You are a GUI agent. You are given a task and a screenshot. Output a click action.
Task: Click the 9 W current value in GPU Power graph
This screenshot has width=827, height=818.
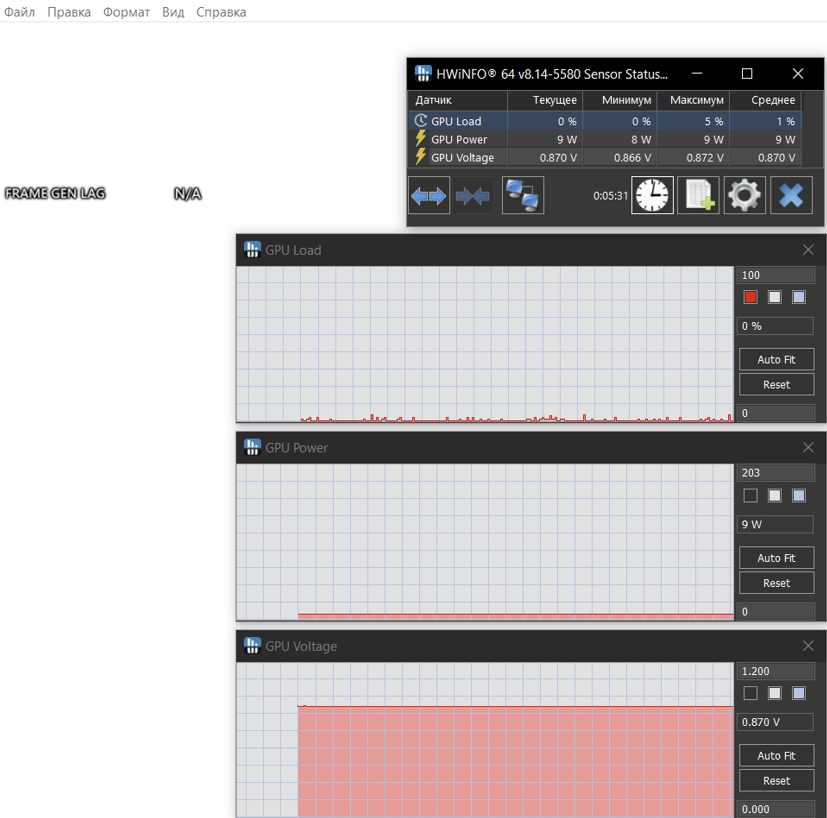(x=775, y=524)
